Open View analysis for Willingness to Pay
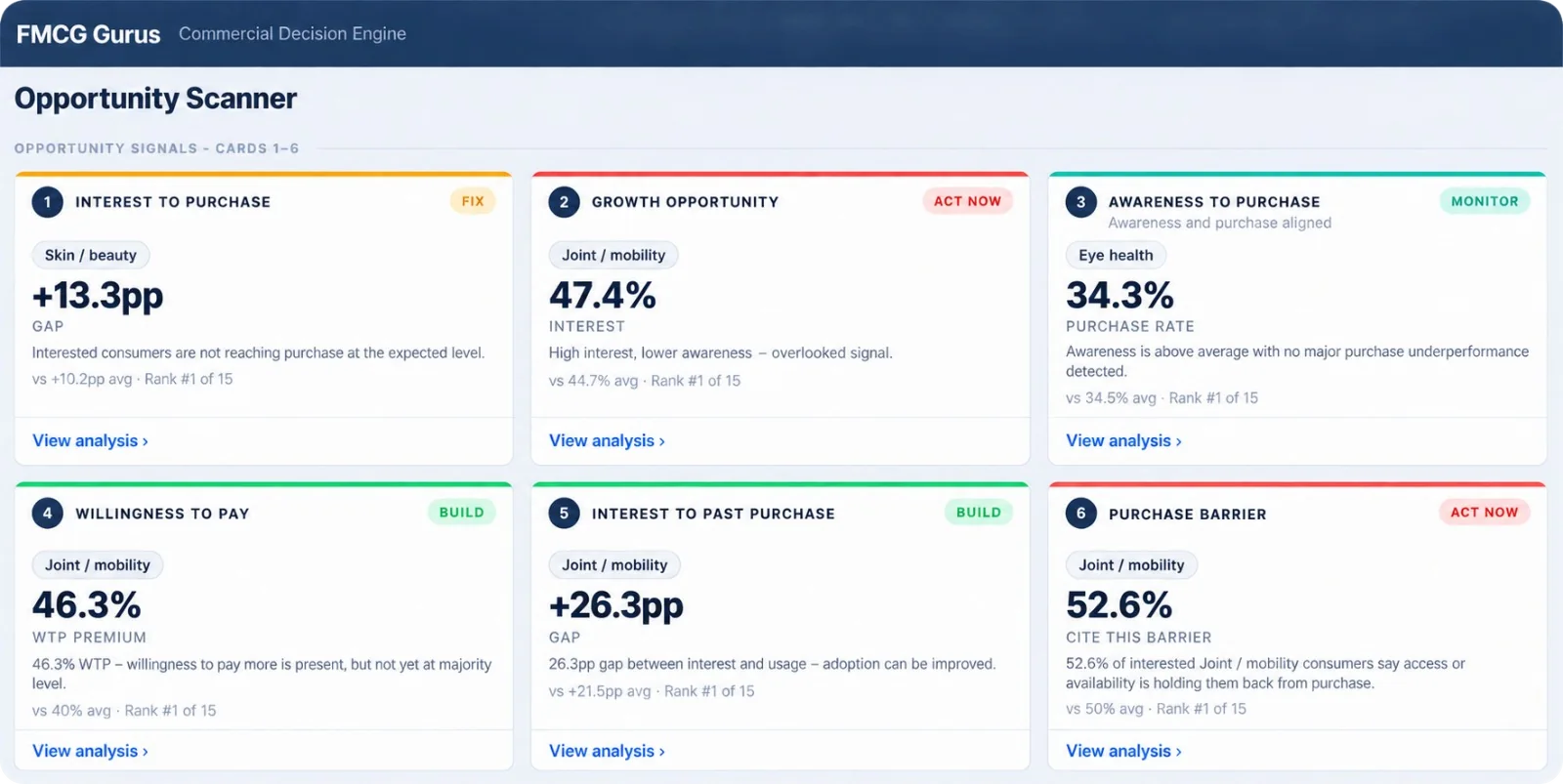This screenshot has height=784, width=1563. (x=90, y=752)
